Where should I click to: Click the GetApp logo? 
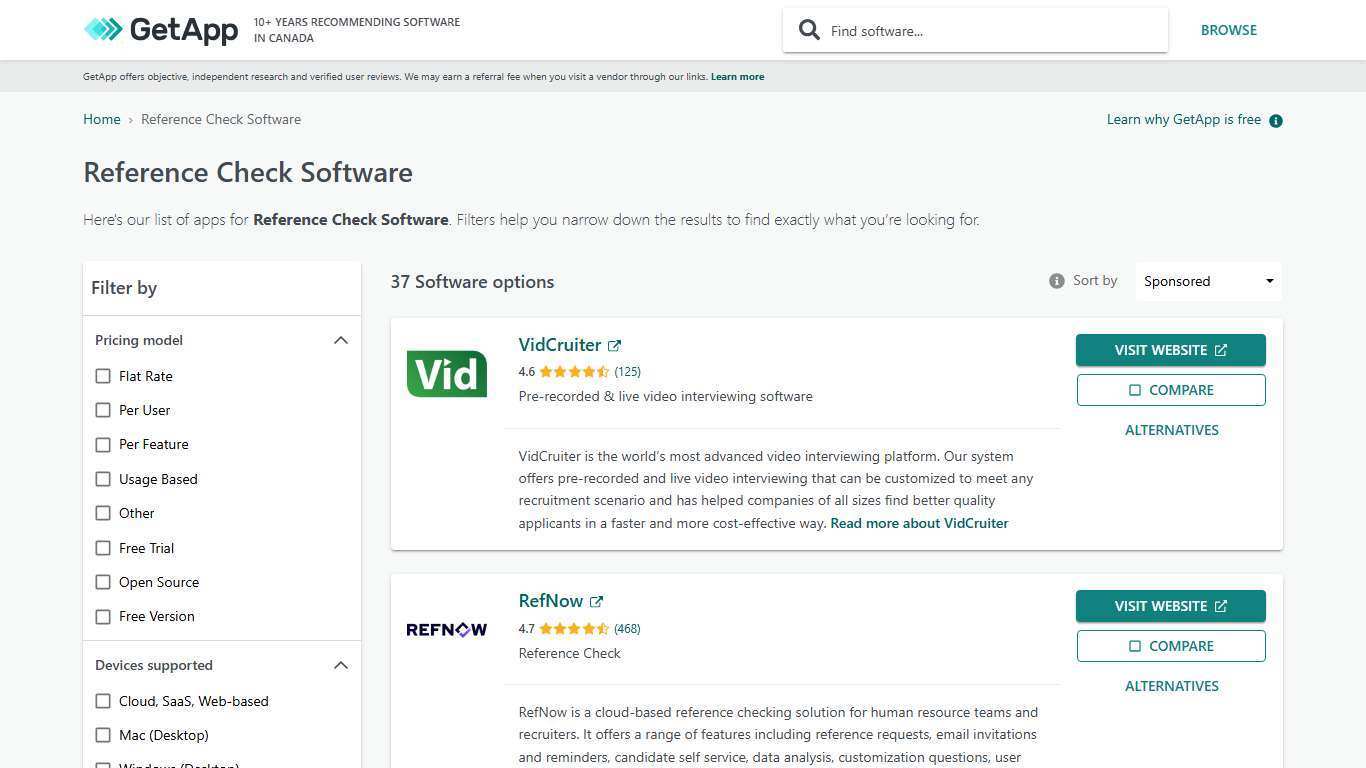click(161, 30)
